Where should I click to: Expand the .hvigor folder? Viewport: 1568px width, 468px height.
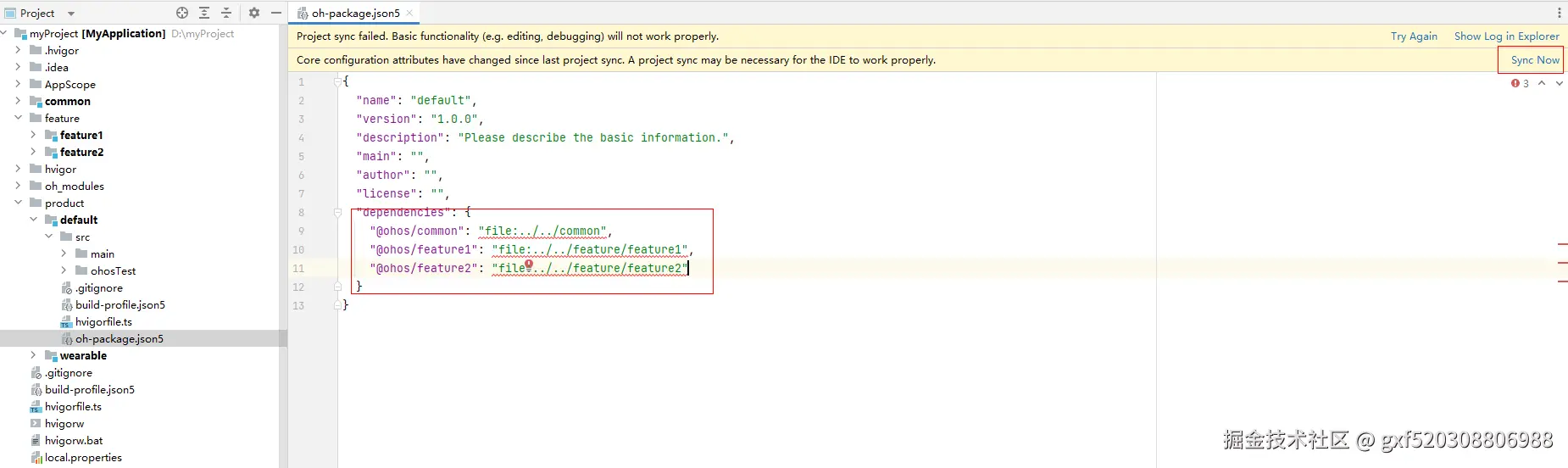pyautogui.click(x=18, y=50)
